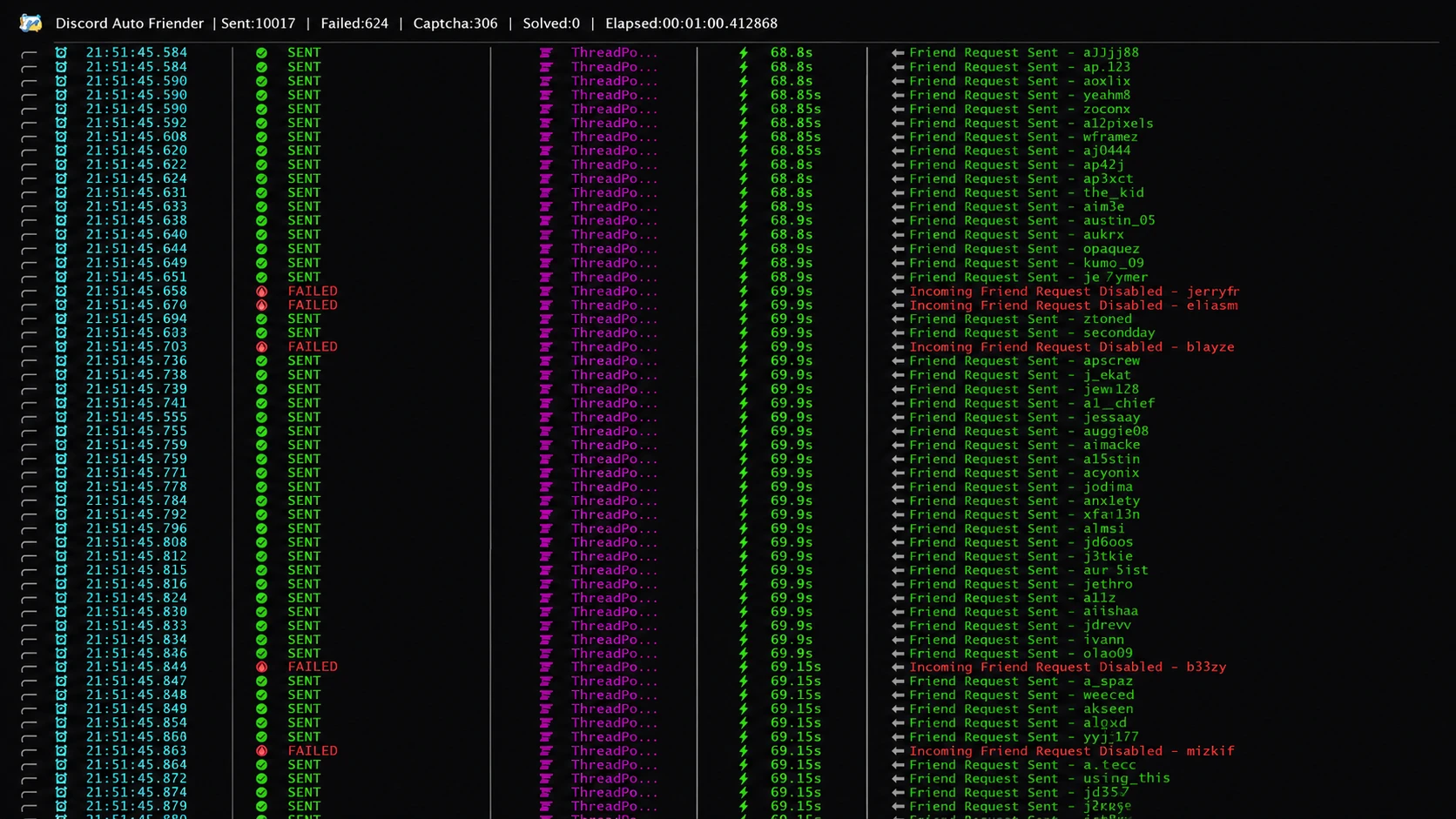Viewport: 1456px width, 819px height.
Task: Click the clock icon in the wframez row
Action: pos(61,137)
